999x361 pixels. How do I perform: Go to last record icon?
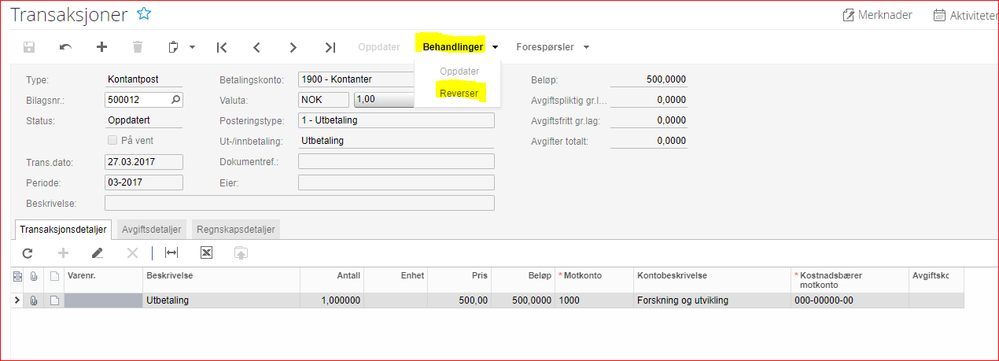coord(329,47)
